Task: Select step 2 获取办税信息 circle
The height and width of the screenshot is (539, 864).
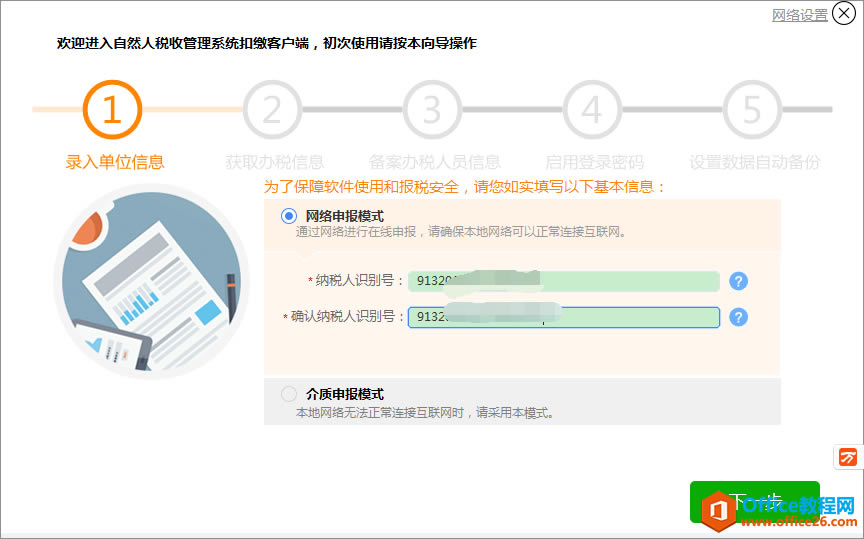Action: (272, 110)
